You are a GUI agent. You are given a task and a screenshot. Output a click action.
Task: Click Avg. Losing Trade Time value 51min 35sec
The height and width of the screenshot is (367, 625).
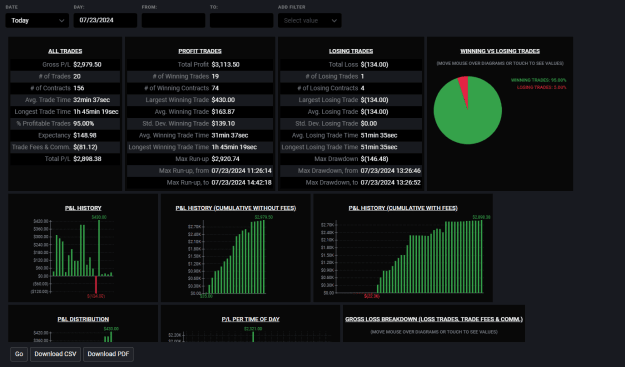(379, 135)
